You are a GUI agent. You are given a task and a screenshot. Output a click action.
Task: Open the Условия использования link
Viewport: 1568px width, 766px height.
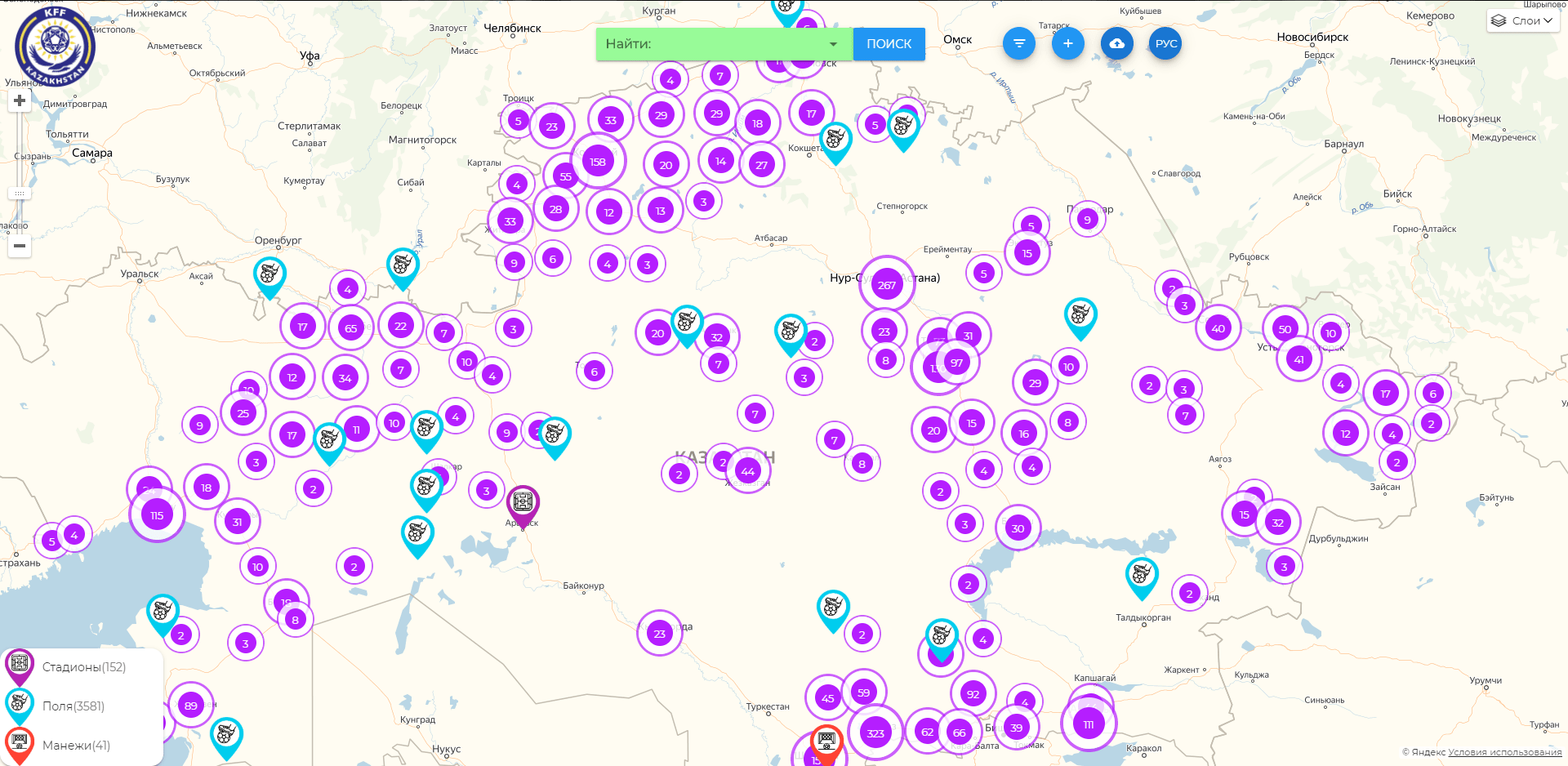click(1505, 752)
